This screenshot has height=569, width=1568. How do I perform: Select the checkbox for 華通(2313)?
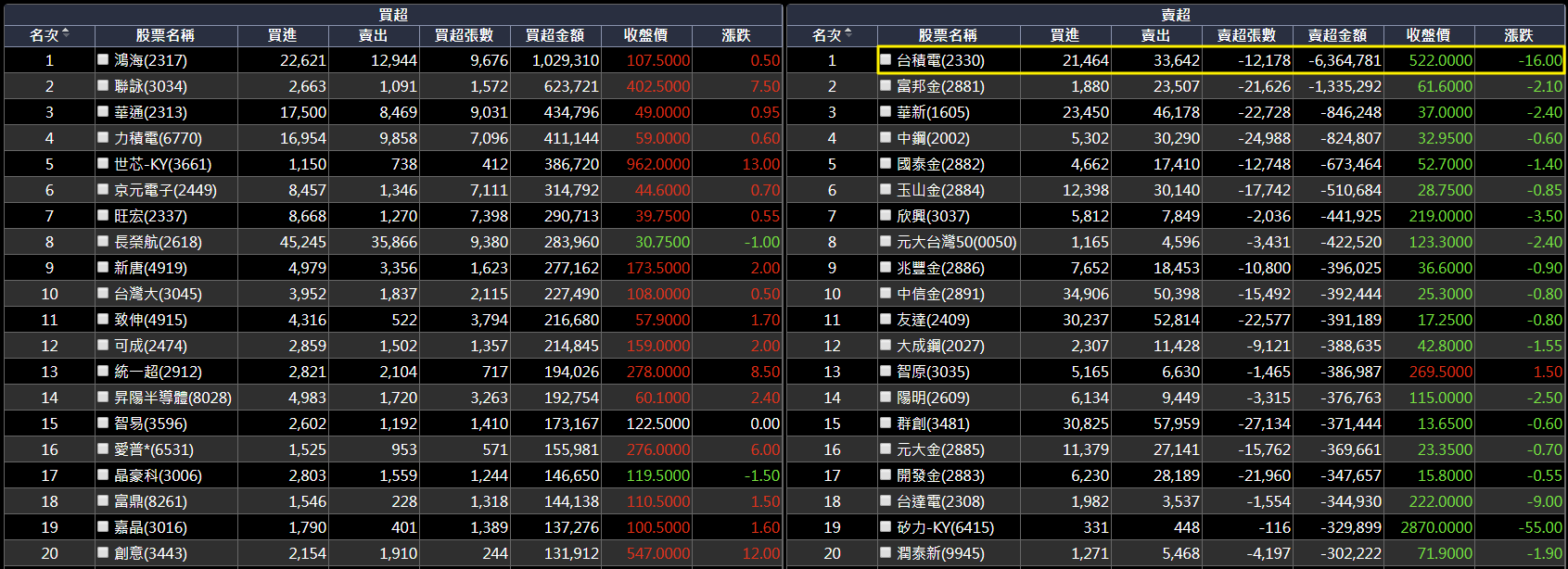coord(103,111)
